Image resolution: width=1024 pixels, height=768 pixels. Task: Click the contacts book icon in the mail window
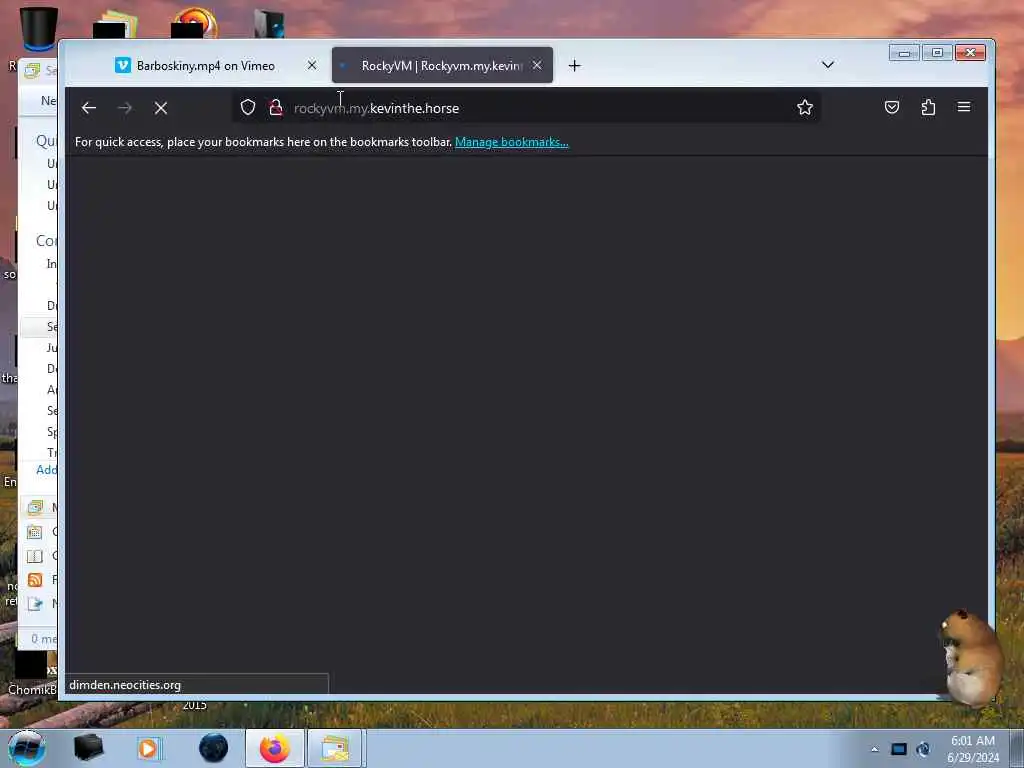point(35,556)
